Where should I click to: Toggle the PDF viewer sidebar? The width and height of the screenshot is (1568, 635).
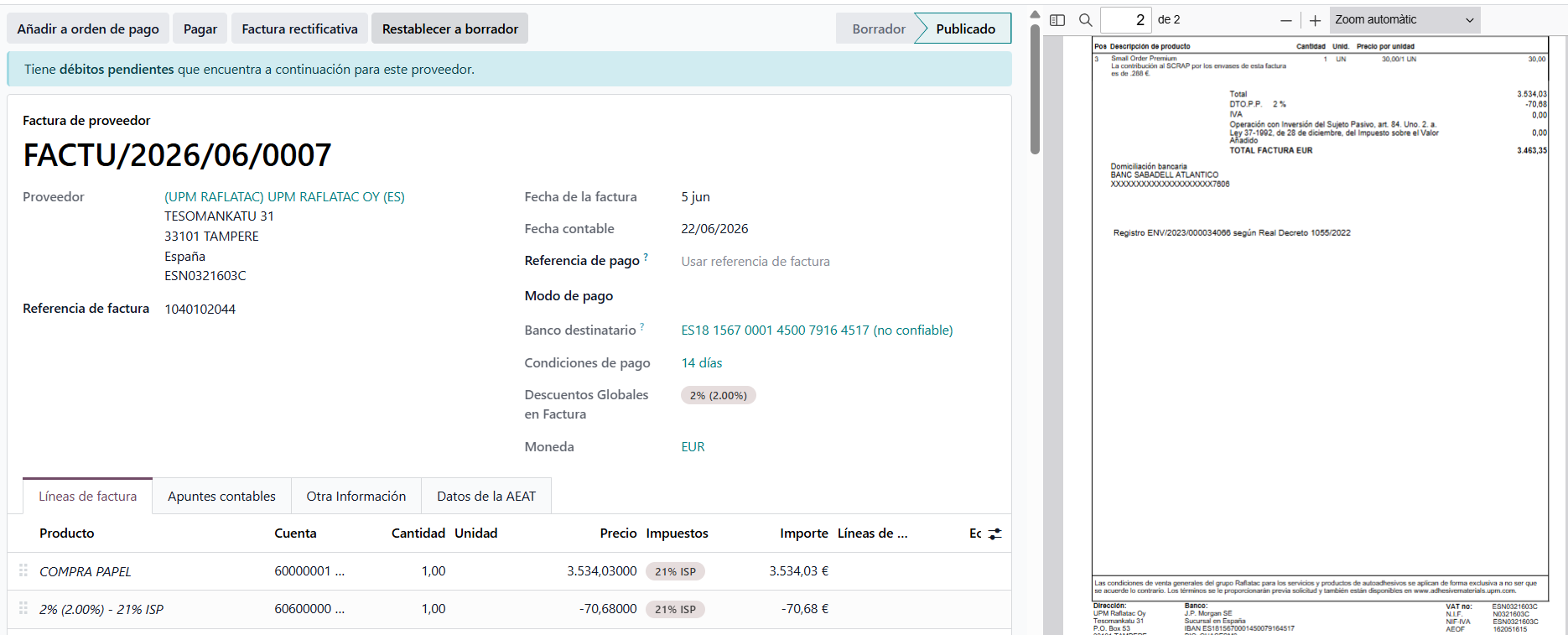point(1057,20)
